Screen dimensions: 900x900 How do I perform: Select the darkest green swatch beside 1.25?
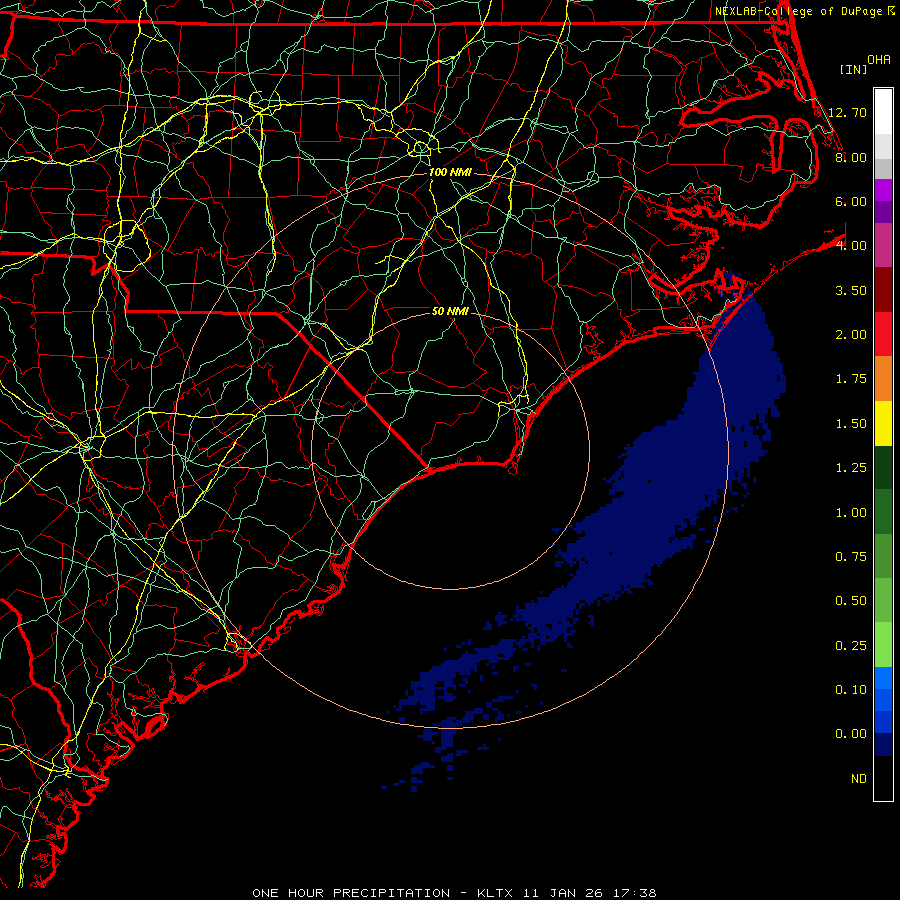pyautogui.click(x=883, y=468)
